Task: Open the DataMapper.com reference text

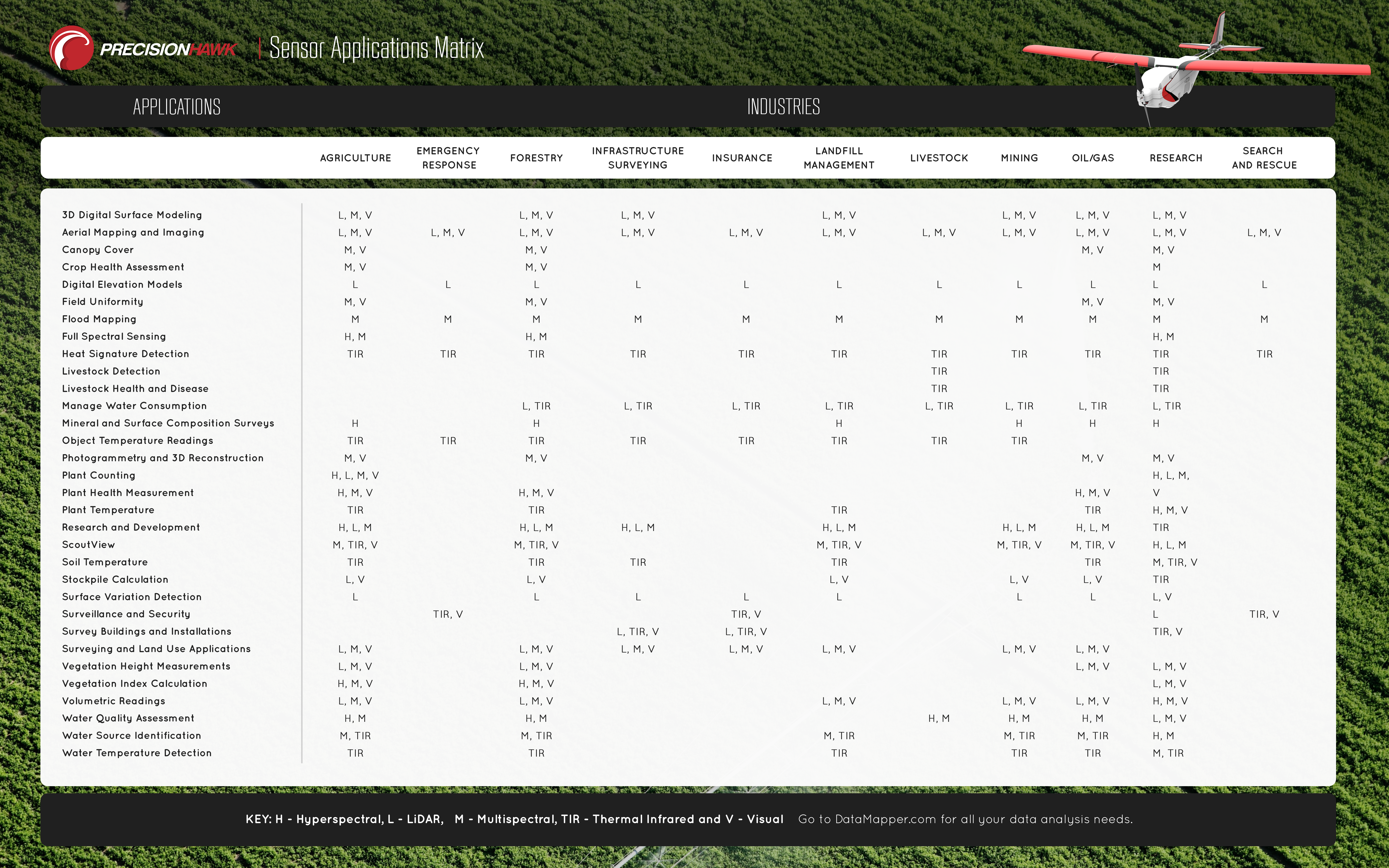Action: (965, 819)
